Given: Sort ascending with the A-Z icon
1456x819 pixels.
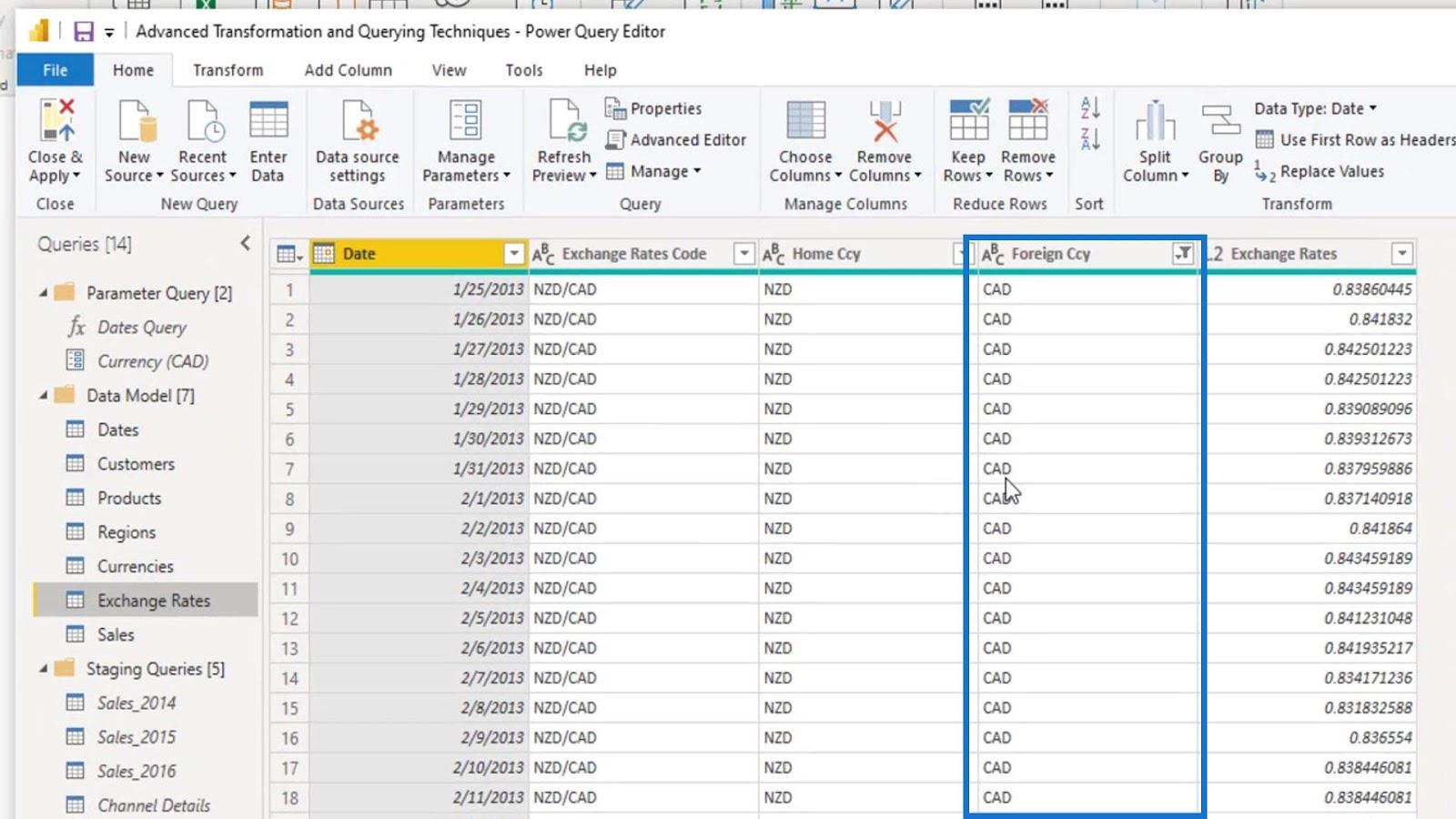Looking at the screenshot, I should coord(1090,107).
